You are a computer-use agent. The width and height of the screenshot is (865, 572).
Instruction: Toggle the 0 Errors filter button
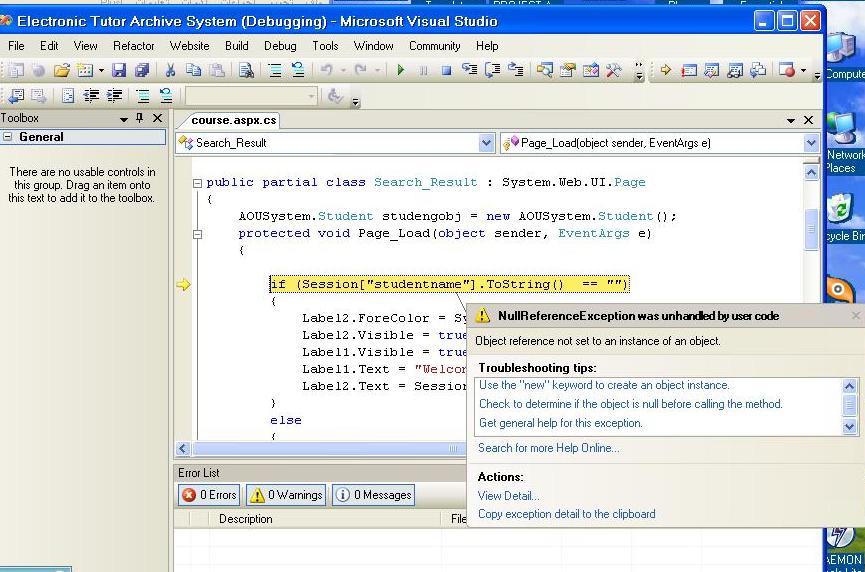click(210, 495)
